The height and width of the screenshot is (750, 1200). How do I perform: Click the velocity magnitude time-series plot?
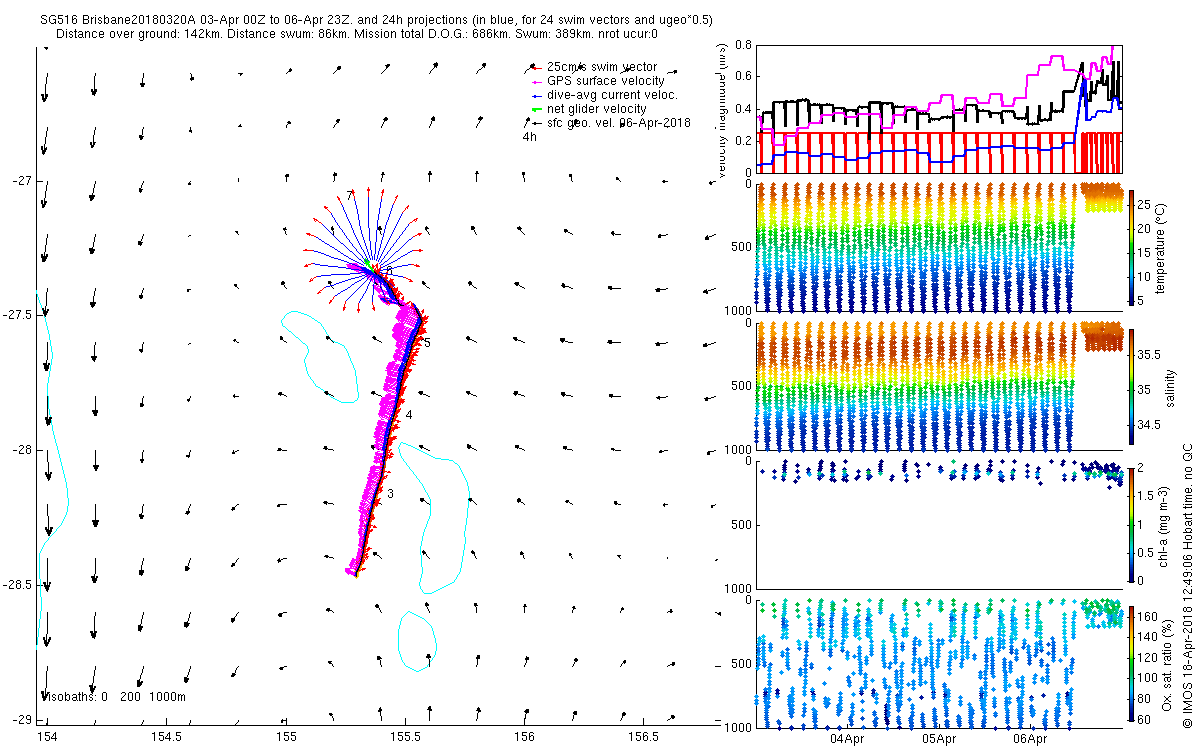click(x=941, y=108)
